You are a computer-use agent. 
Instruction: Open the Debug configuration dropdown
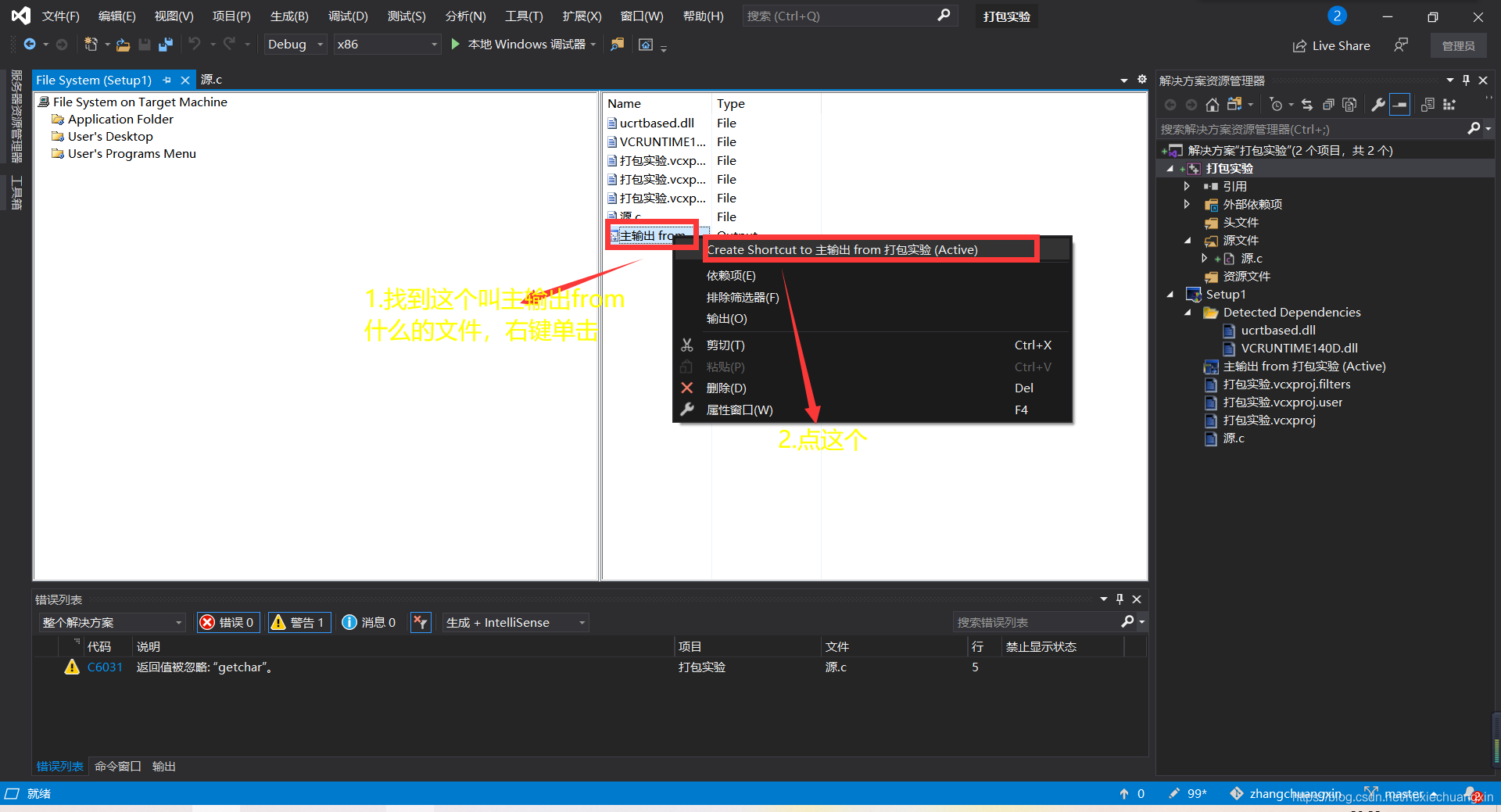click(x=295, y=45)
